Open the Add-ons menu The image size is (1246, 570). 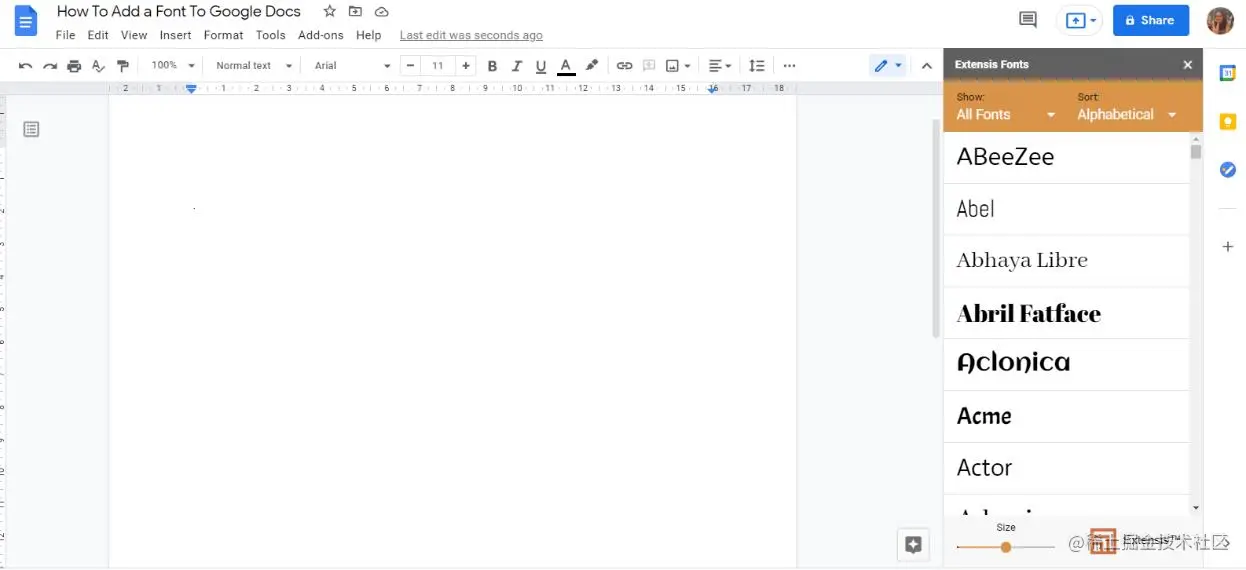pyautogui.click(x=321, y=35)
